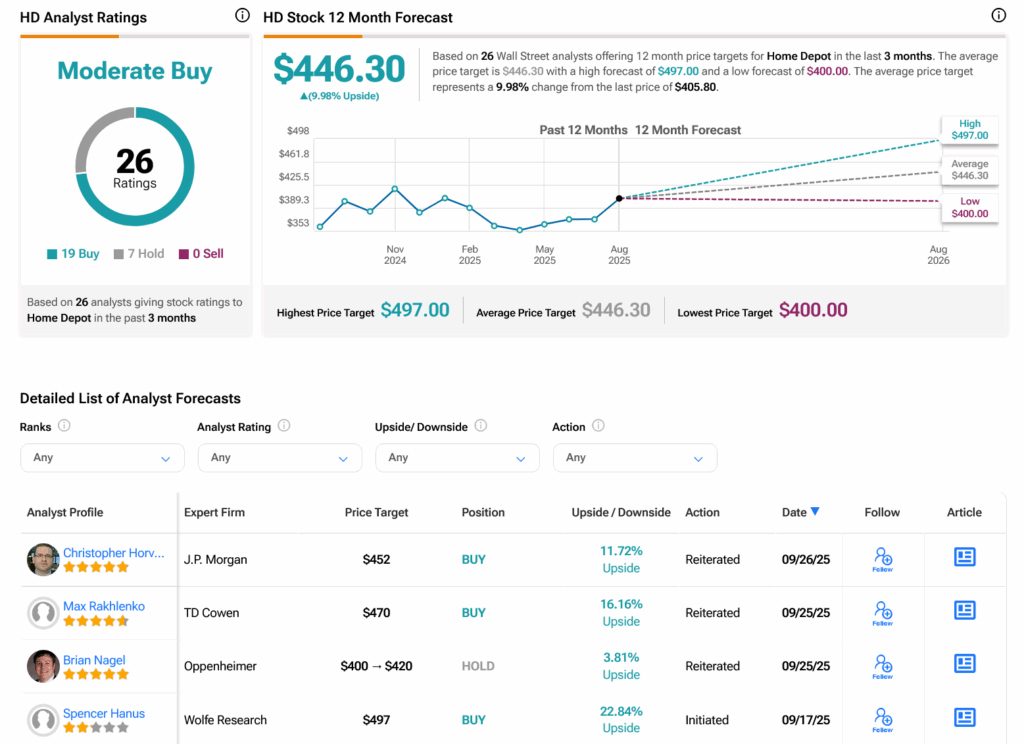Open the J.P. Morgan article icon

click(964, 558)
